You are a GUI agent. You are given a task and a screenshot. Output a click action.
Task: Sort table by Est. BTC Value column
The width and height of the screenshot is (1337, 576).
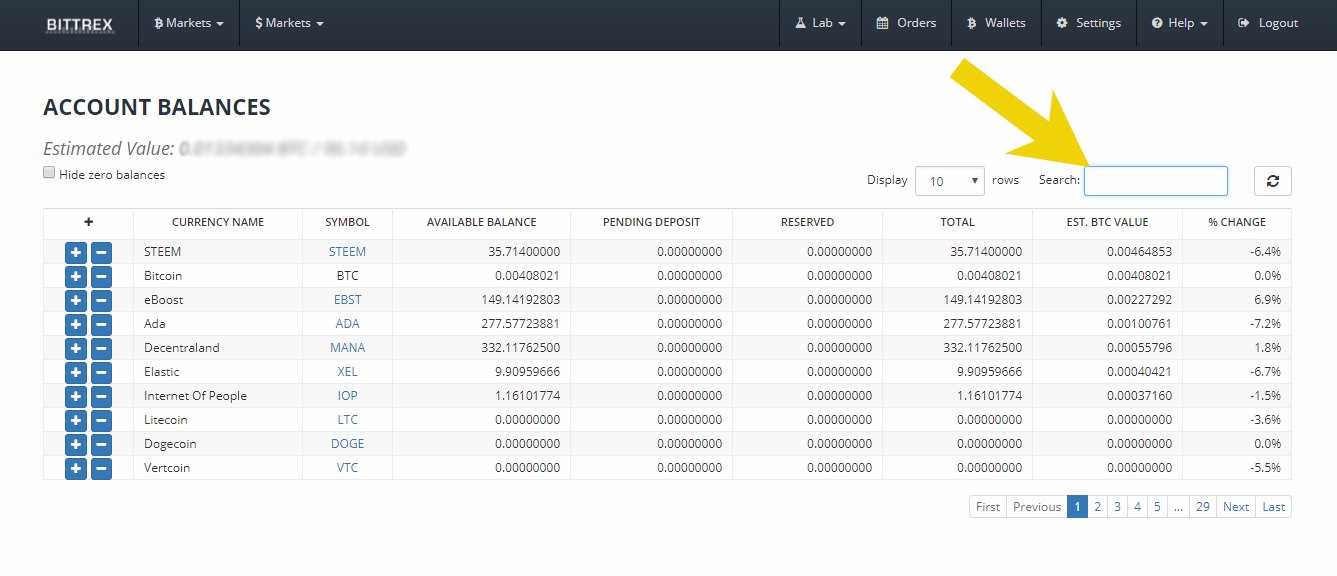[1108, 222]
